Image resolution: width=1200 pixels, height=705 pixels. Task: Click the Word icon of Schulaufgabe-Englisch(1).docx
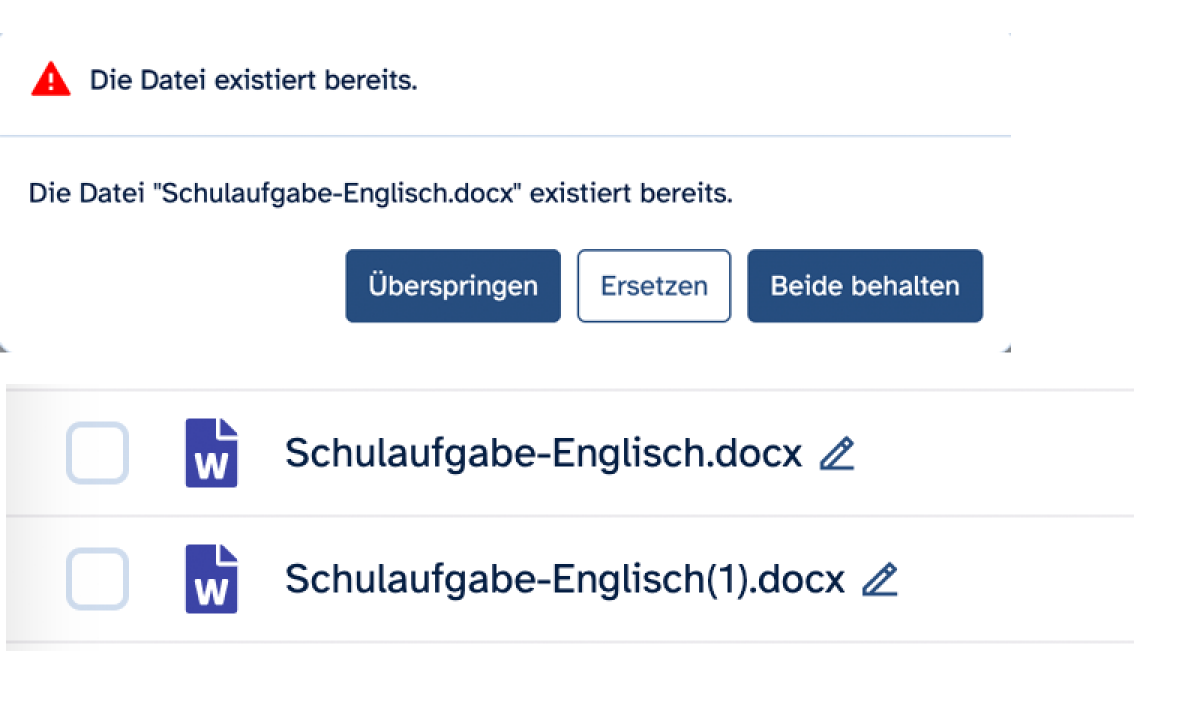click(211, 579)
